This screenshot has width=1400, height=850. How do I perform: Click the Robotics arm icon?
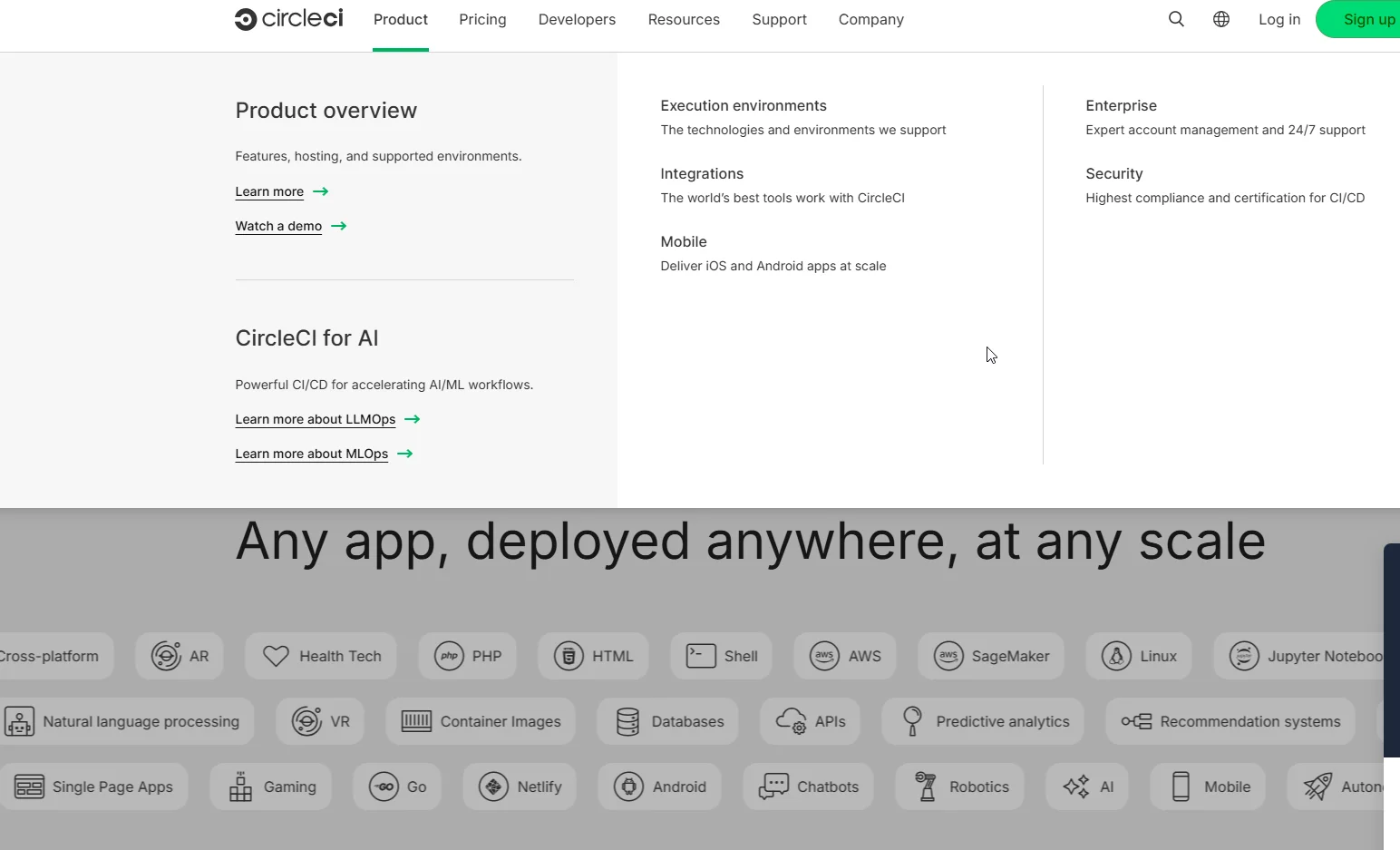926,786
